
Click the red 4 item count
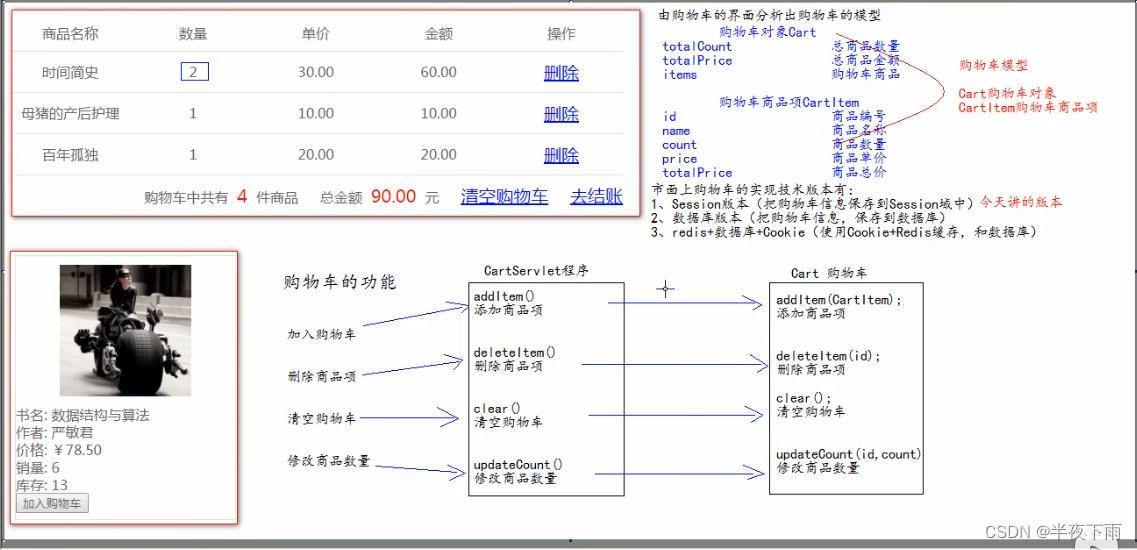242,197
